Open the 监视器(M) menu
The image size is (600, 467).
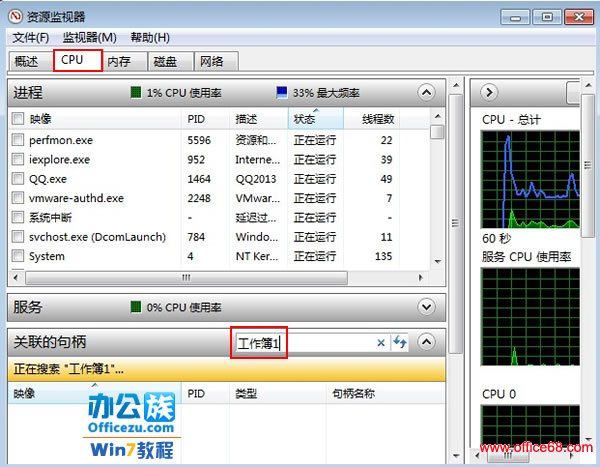coord(90,38)
